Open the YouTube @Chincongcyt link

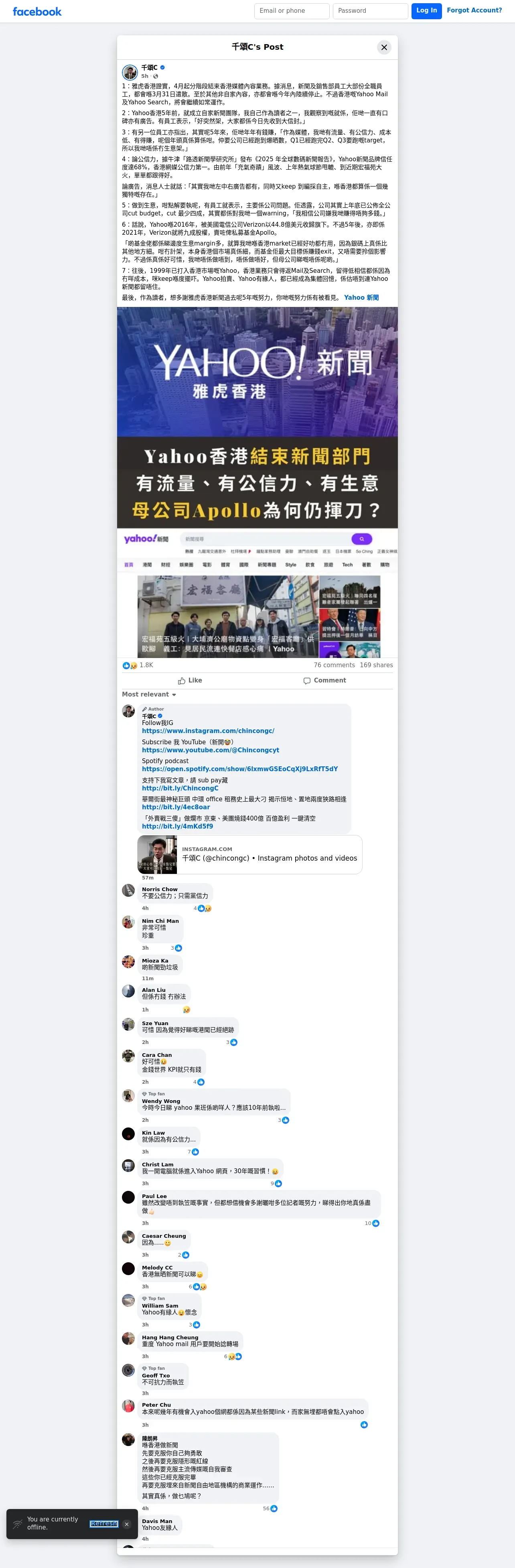[211, 751]
